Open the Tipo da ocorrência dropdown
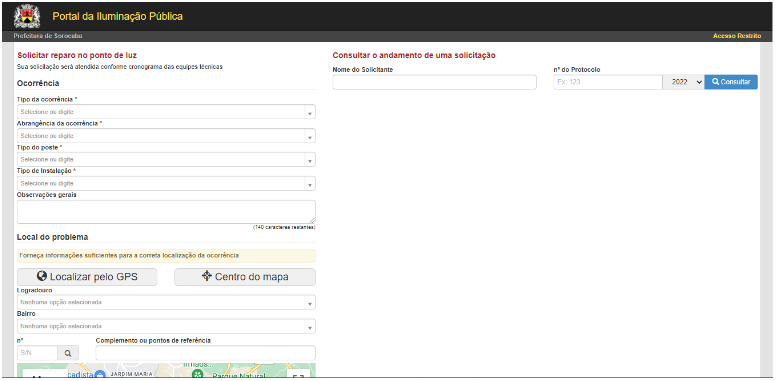The height and width of the screenshot is (381, 776). coord(166,112)
